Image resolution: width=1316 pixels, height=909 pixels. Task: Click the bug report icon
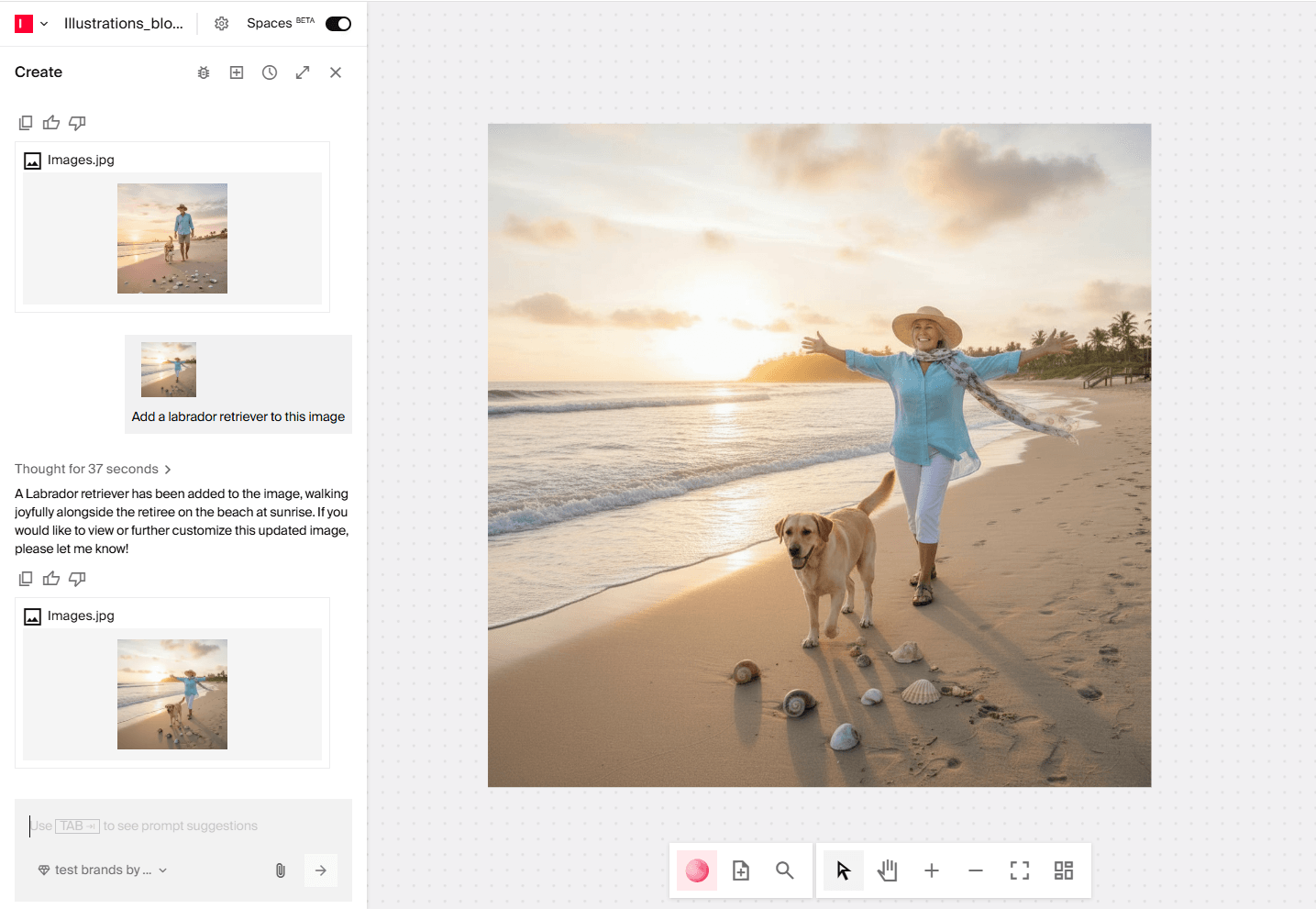coord(203,72)
